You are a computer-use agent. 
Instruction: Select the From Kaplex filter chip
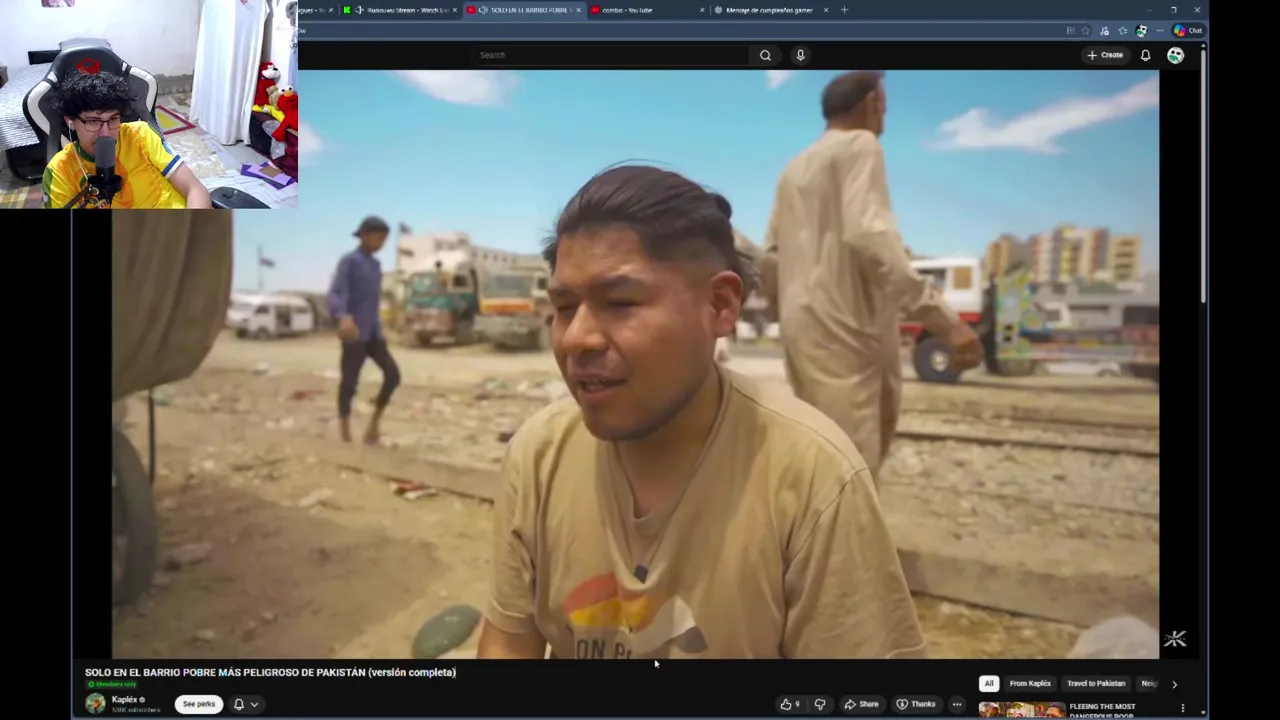(x=1030, y=683)
